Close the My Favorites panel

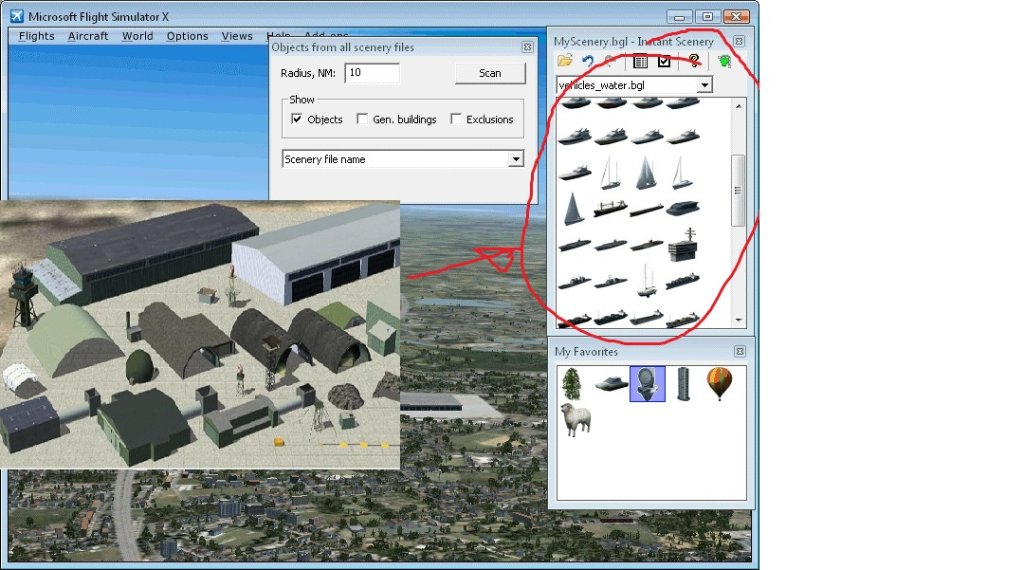[x=739, y=351]
